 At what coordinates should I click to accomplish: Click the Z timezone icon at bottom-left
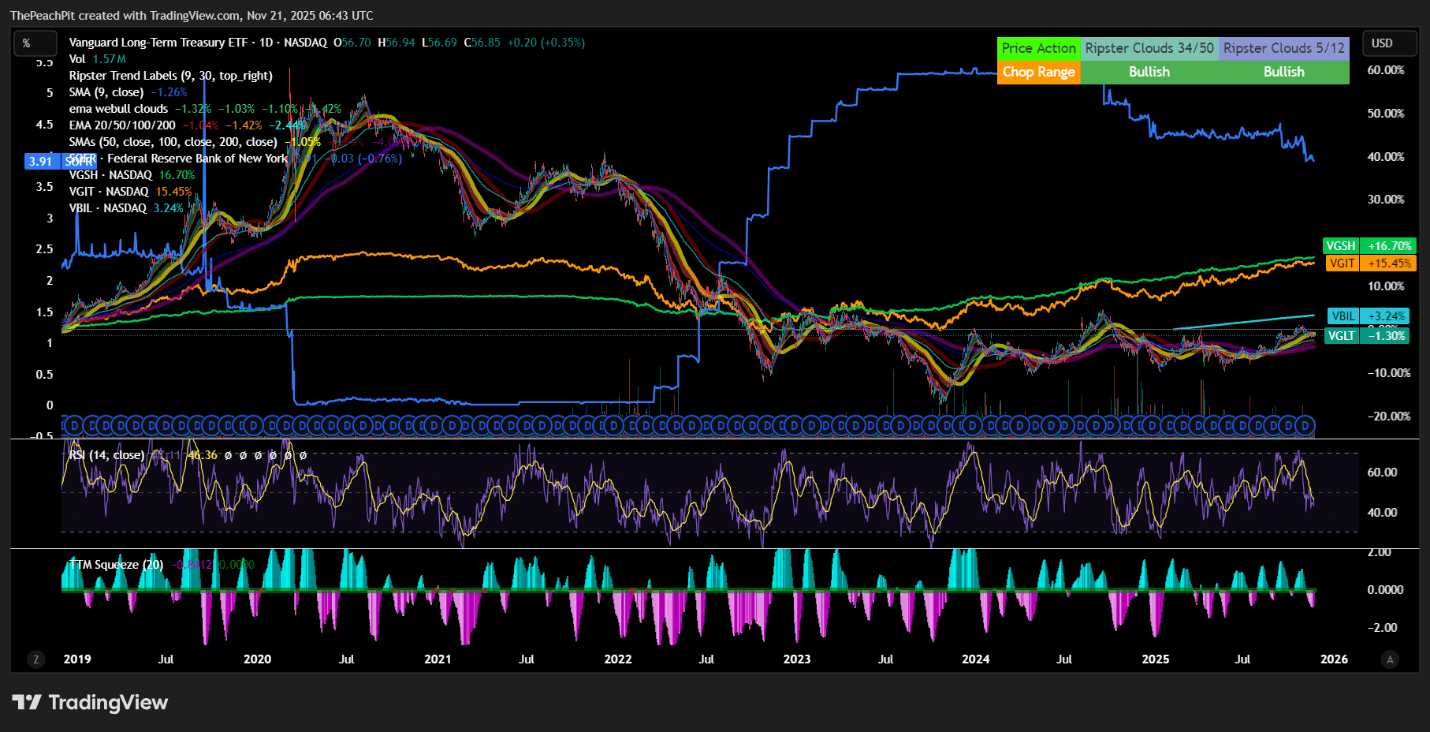point(36,659)
